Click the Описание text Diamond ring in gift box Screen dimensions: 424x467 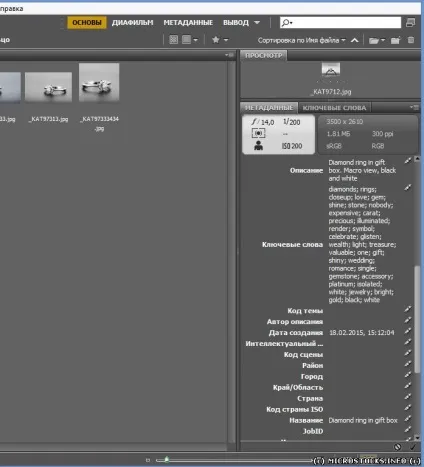[x=362, y=170]
